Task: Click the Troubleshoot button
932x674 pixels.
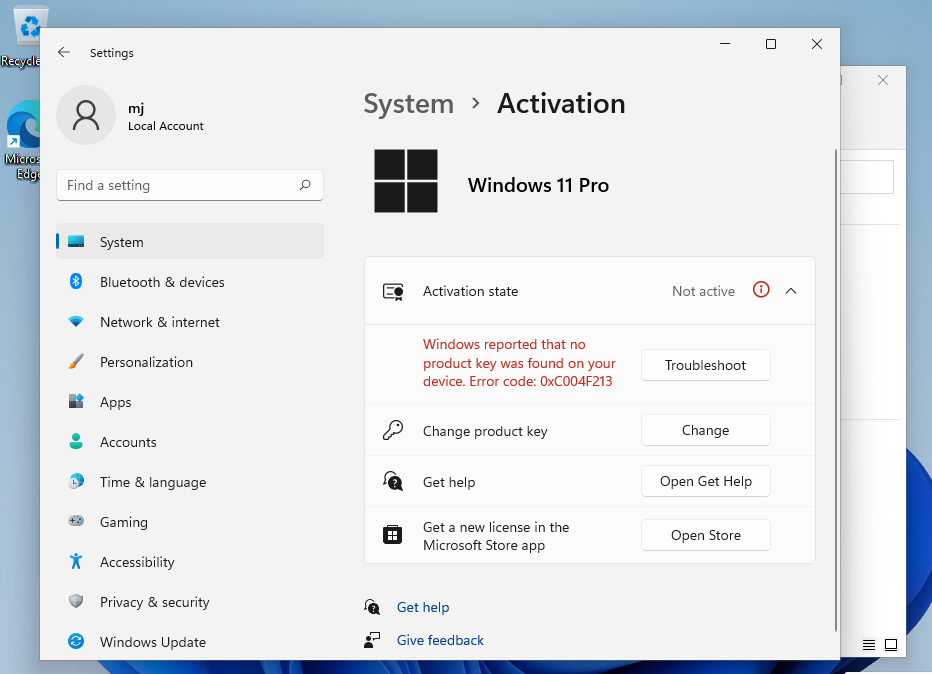Action: (x=705, y=365)
